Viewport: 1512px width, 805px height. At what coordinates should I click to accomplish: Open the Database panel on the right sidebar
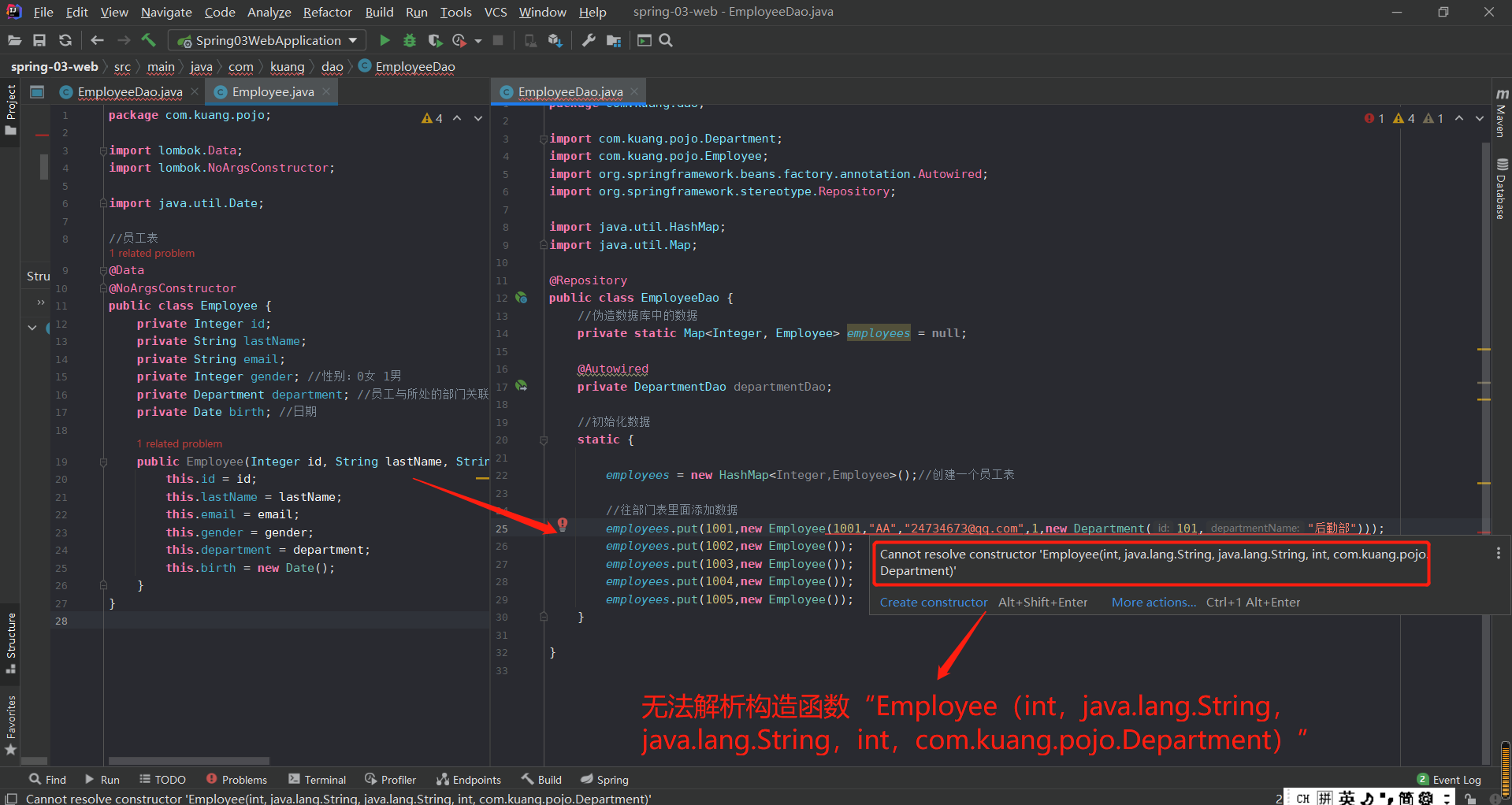[x=1501, y=187]
